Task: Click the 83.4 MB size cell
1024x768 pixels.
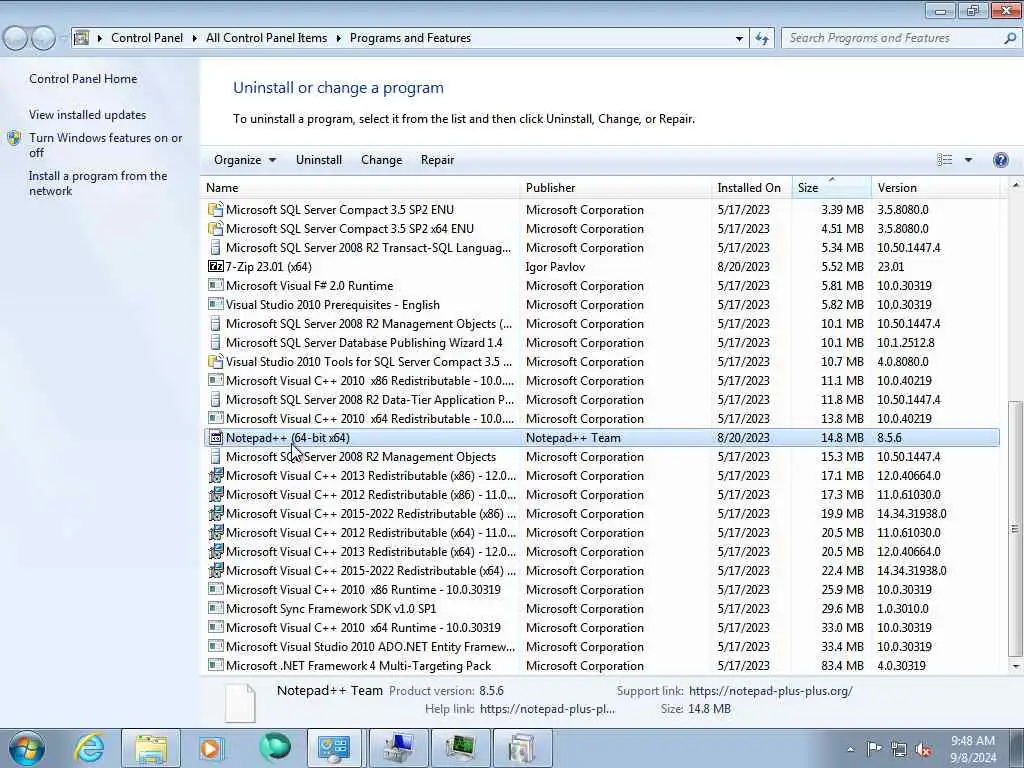Action: point(842,666)
